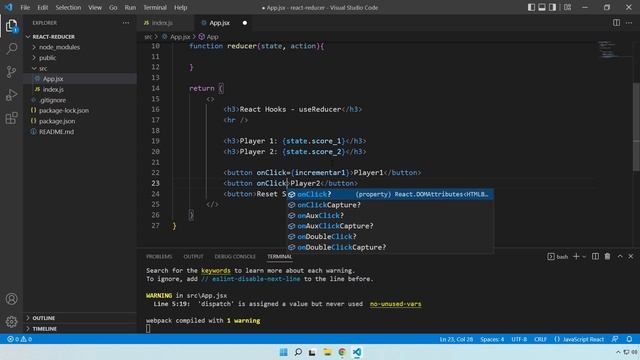Open the Accounts menu icon
This screenshot has width=640, height=360.
pos(11,299)
